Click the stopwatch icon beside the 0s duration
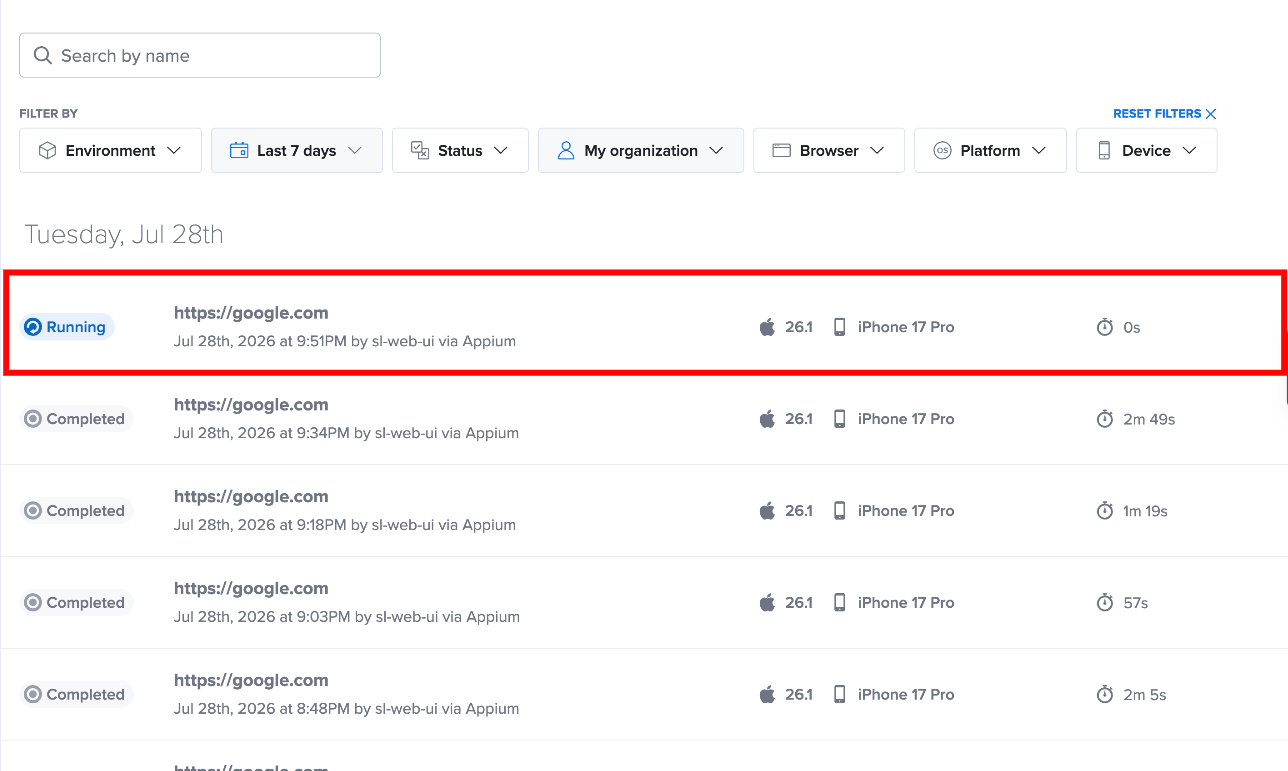This screenshot has width=1288, height=771. point(1105,327)
